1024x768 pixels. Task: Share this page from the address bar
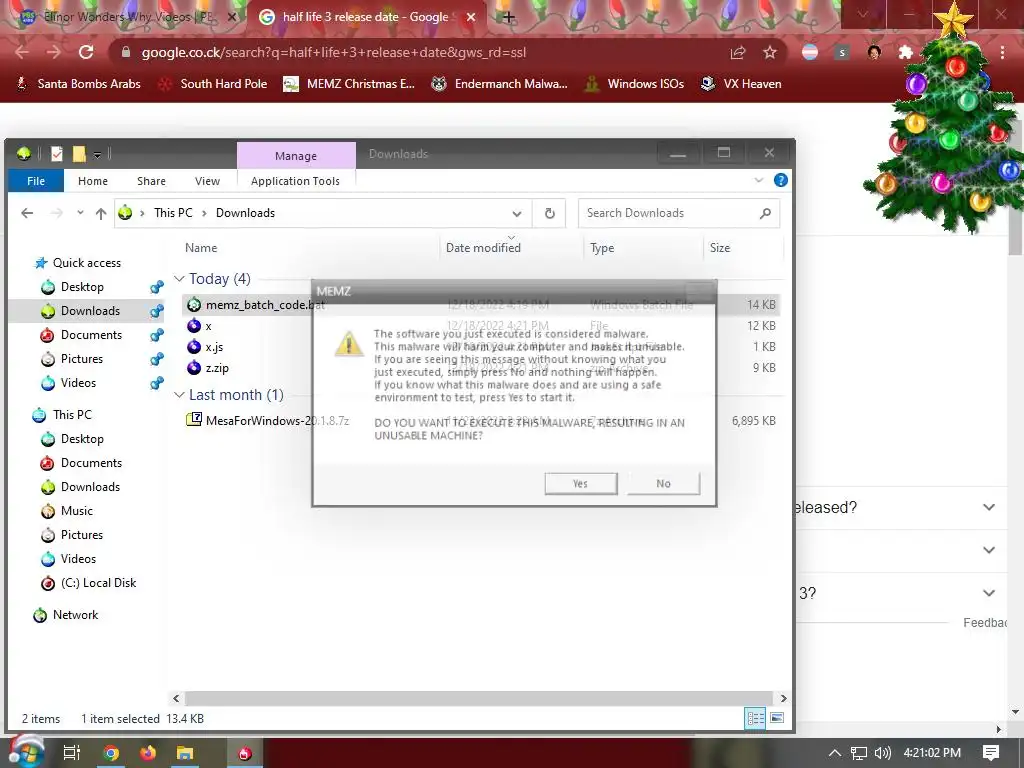[x=737, y=52]
